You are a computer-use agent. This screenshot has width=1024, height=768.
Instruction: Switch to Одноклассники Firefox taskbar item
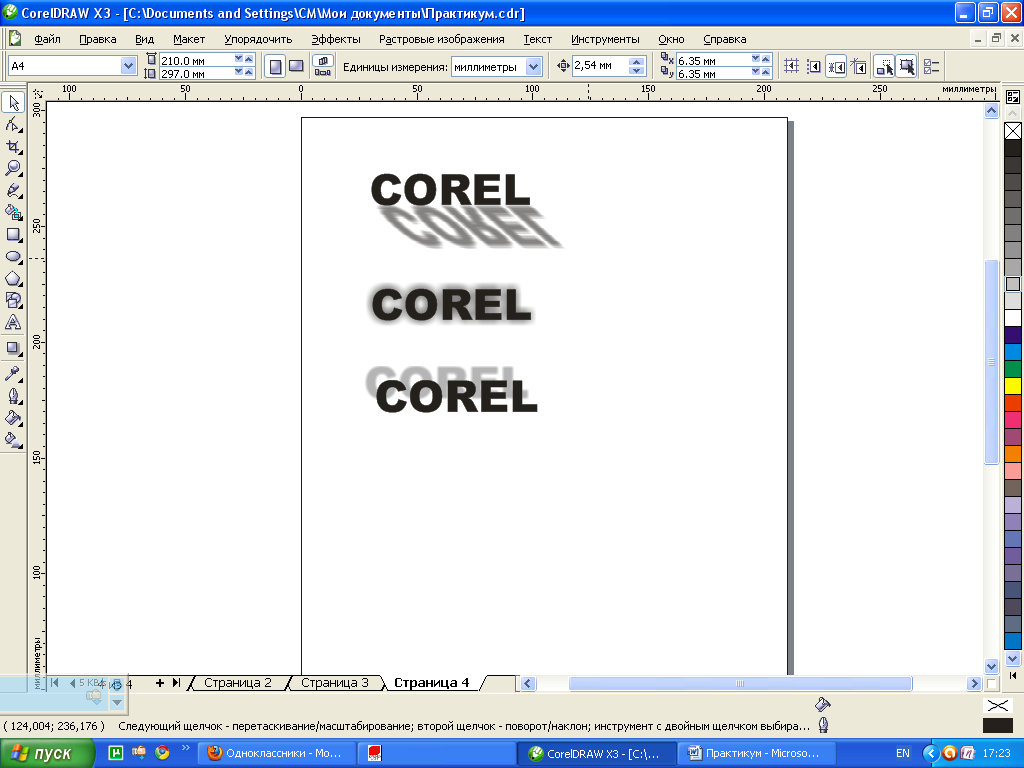pyautogui.click(x=279, y=754)
